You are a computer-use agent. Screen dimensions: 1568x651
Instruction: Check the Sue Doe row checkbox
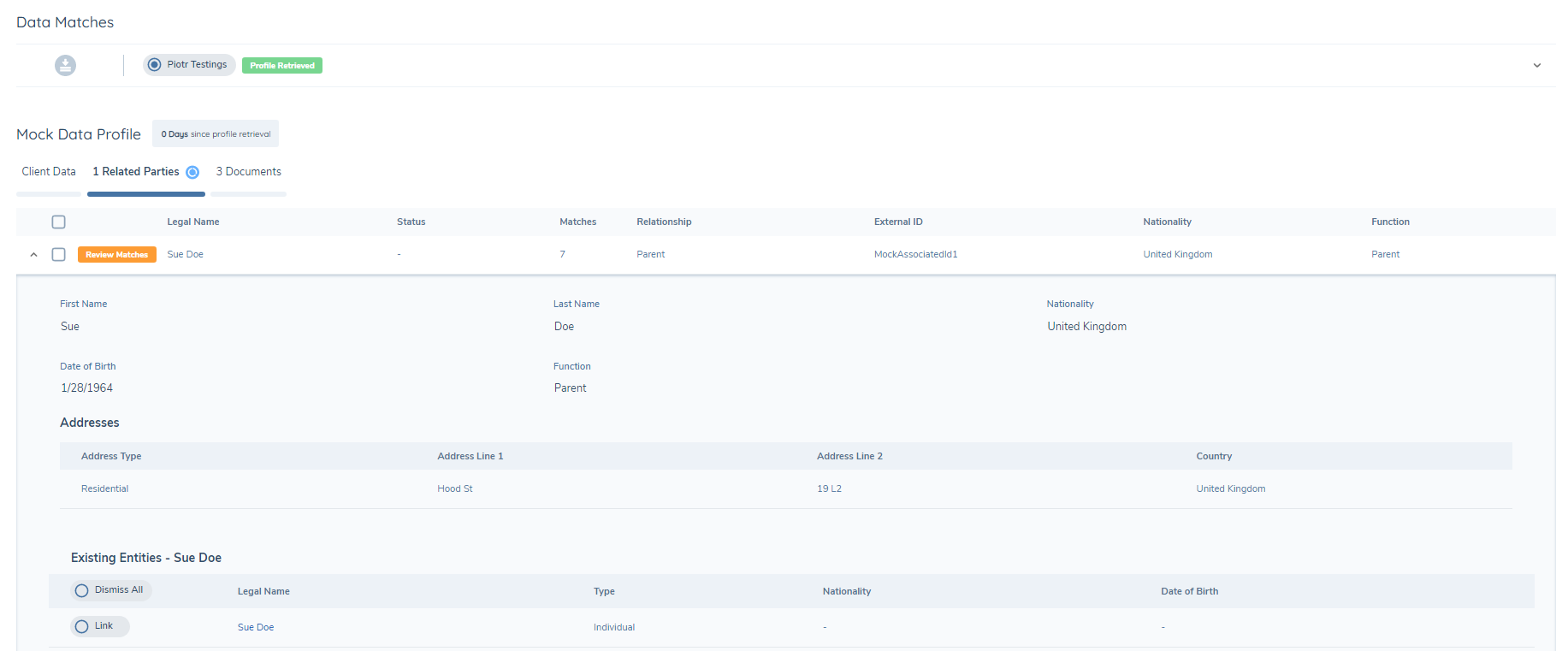pyautogui.click(x=58, y=255)
